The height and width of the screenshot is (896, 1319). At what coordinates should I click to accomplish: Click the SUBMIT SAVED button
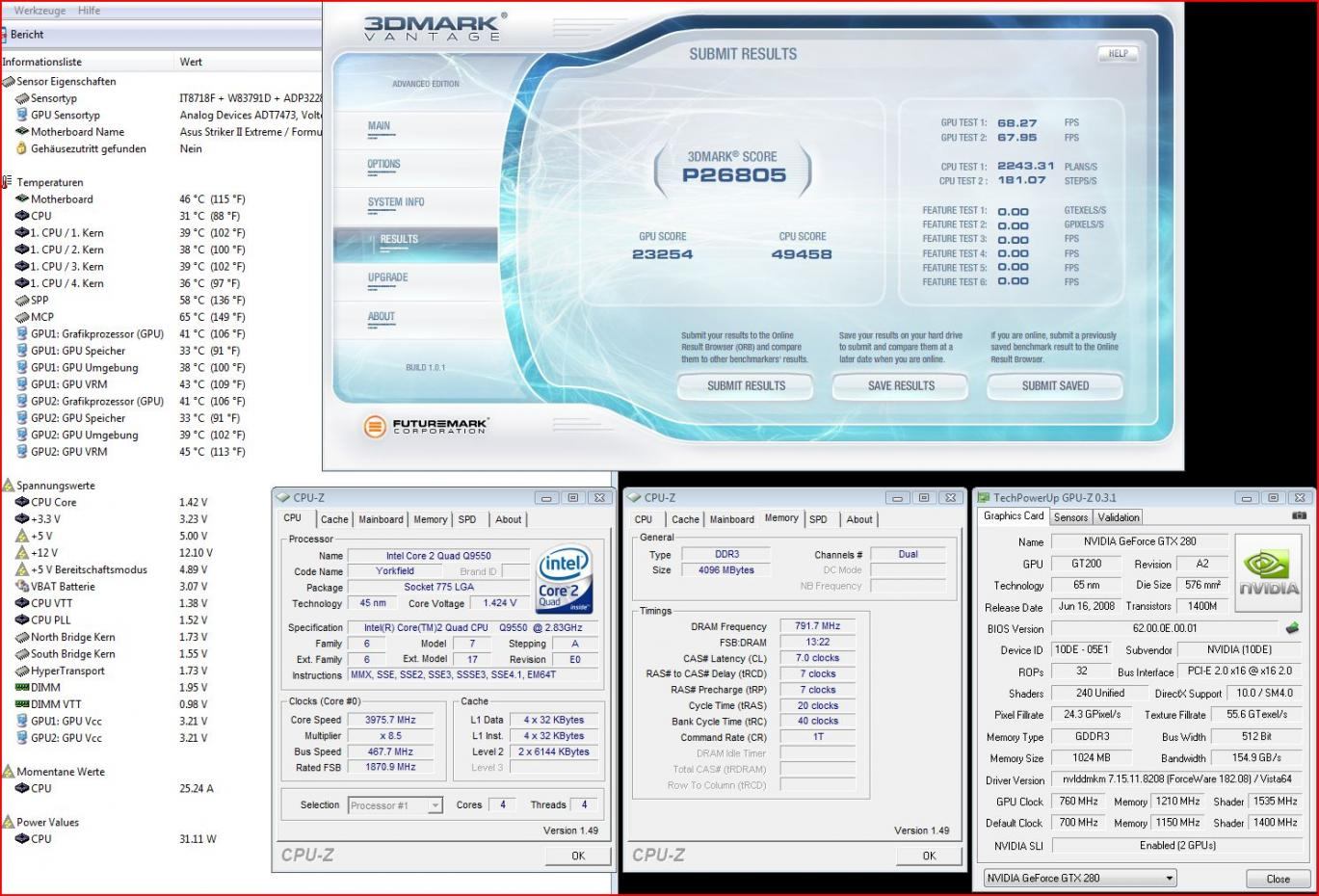point(1055,385)
